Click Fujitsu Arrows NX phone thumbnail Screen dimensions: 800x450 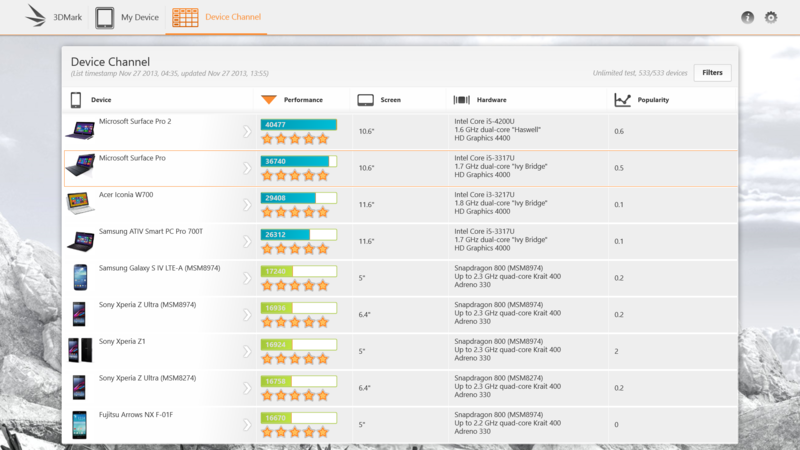click(x=79, y=425)
